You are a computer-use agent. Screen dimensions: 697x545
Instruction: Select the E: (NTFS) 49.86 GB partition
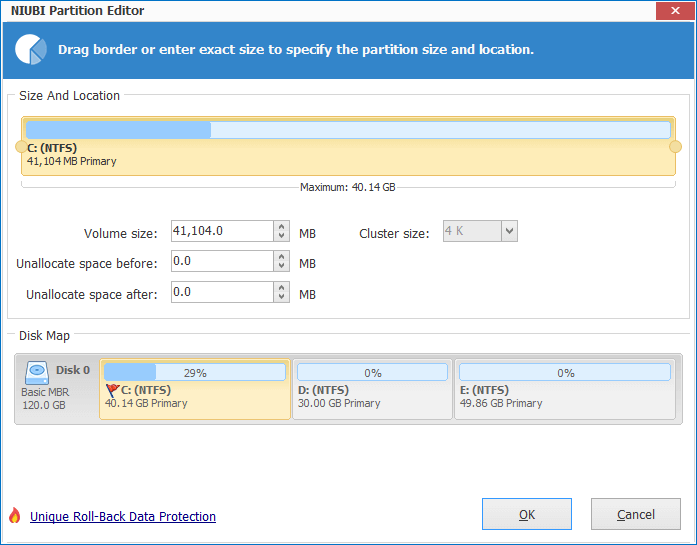click(x=565, y=389)
